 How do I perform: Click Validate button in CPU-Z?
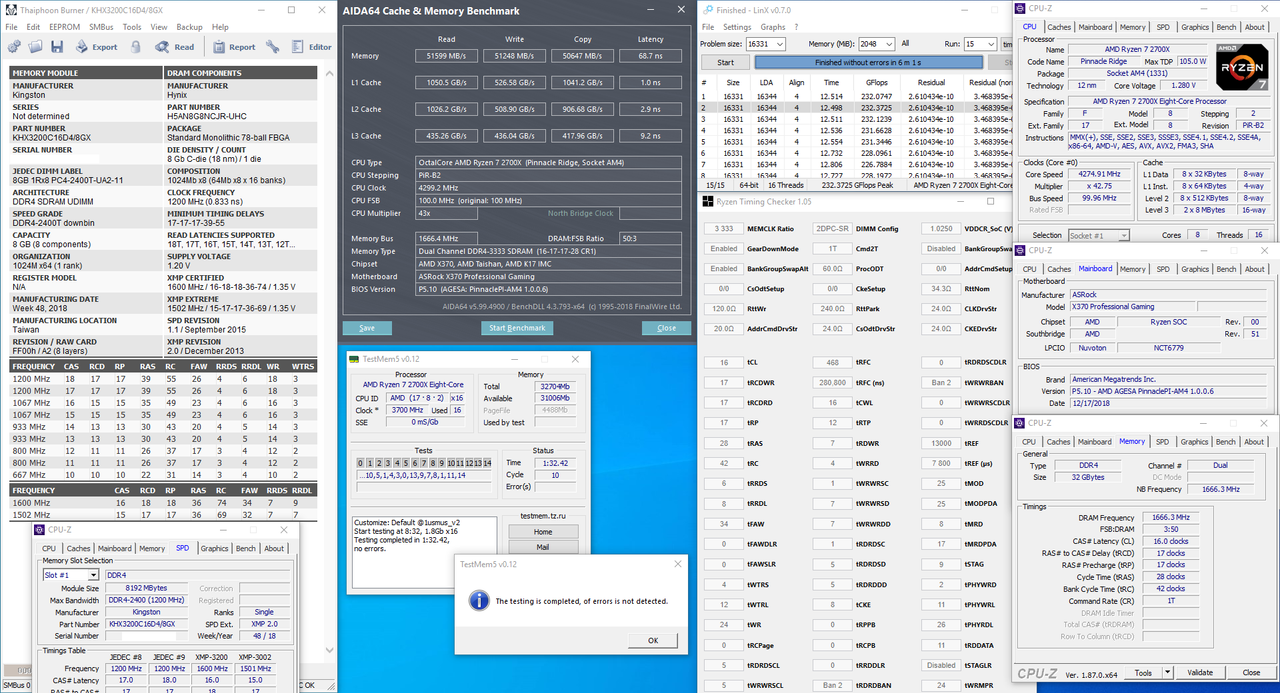click(x=1199, y=673)
